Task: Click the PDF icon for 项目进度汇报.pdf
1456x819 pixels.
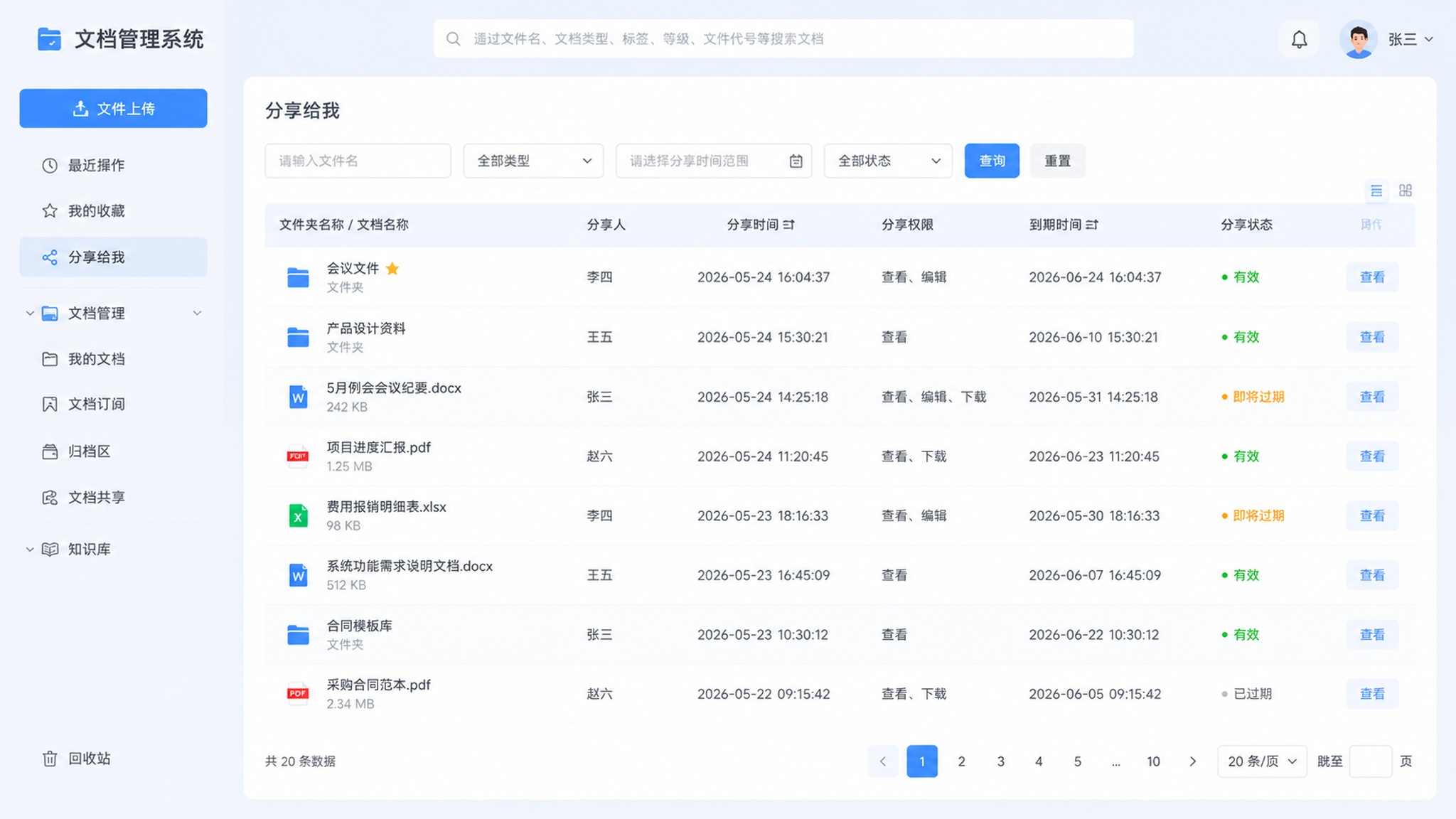Action: pyautogui.click(x=298, y=456)
